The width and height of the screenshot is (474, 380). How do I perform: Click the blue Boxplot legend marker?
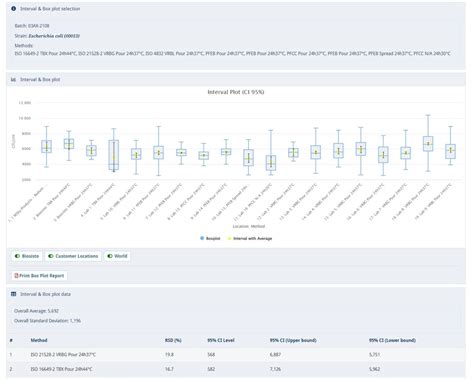point(202,238)
